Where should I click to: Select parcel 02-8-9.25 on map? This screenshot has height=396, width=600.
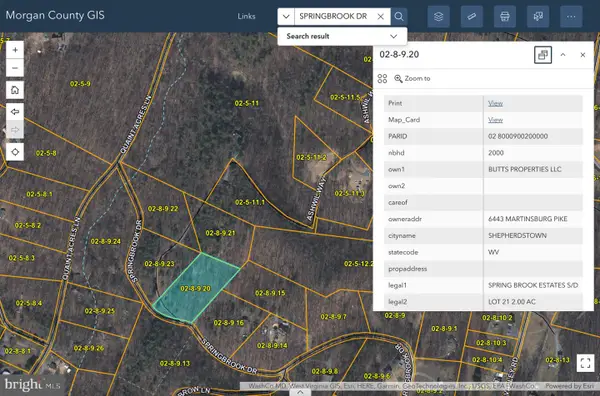99,311
